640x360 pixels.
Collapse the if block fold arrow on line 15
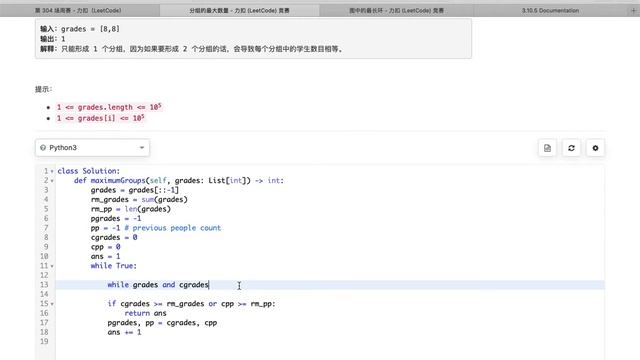pyautogui.click(x=52, y=304)
